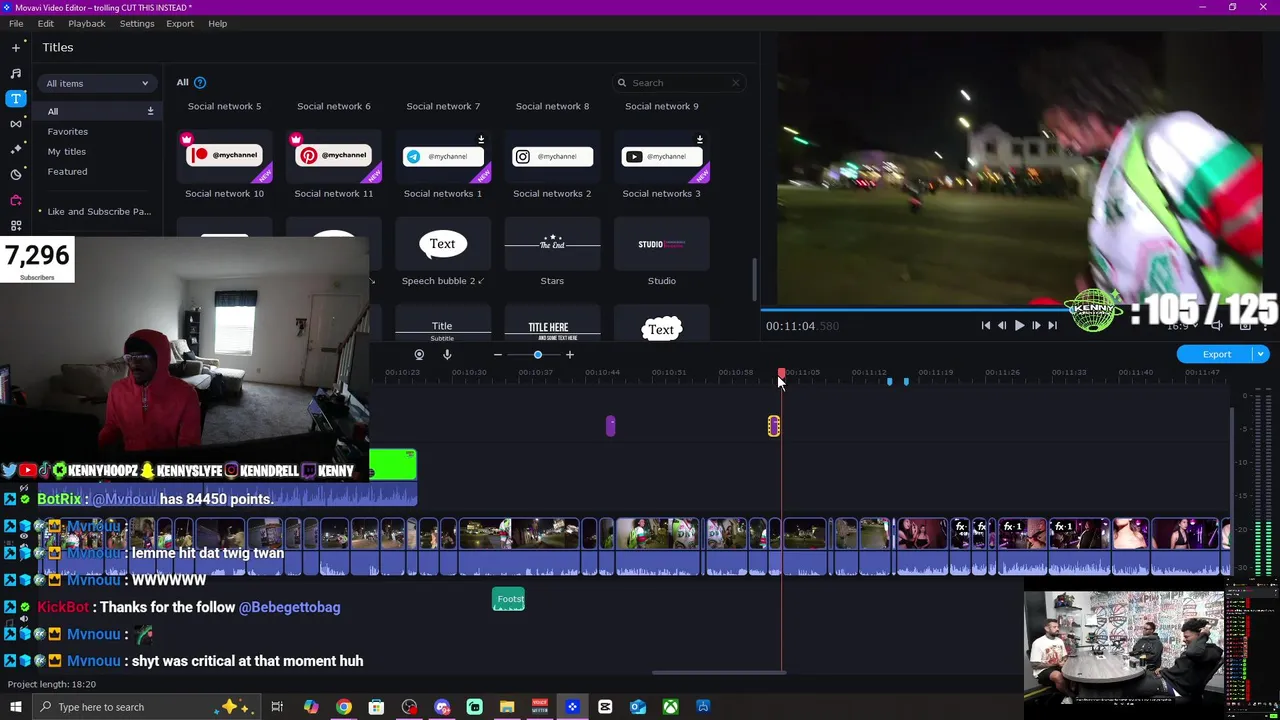
Task: Open the Edit menu
Action: 46,23
